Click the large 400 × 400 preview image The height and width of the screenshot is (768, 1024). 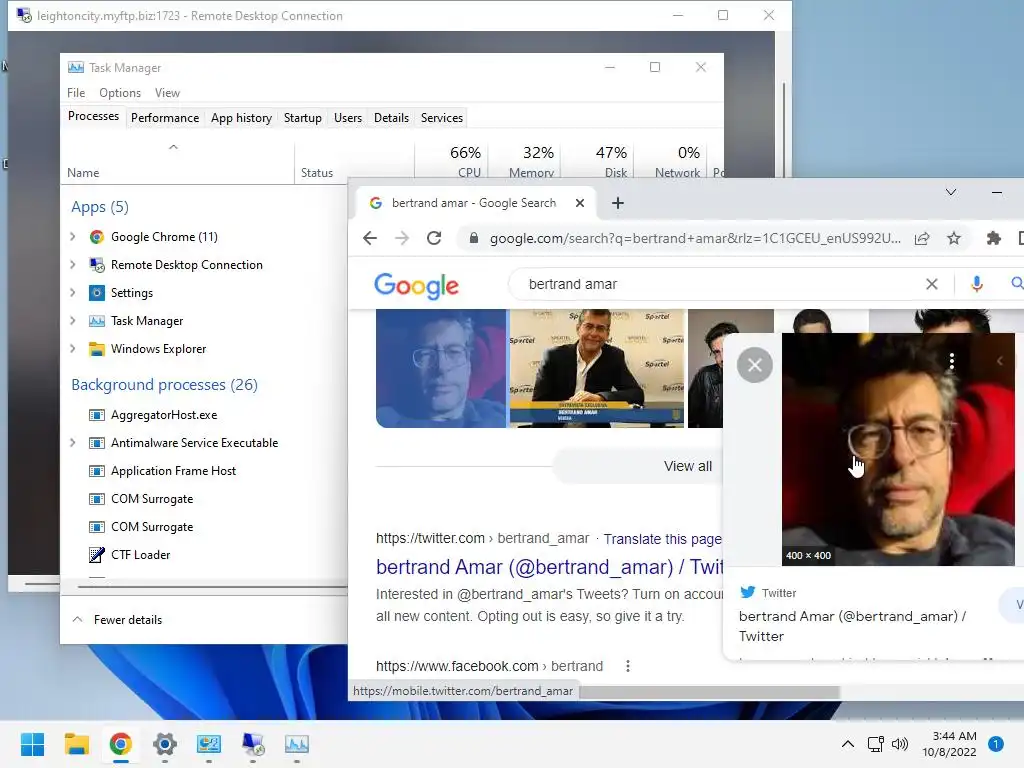click(x=898, y=449)
